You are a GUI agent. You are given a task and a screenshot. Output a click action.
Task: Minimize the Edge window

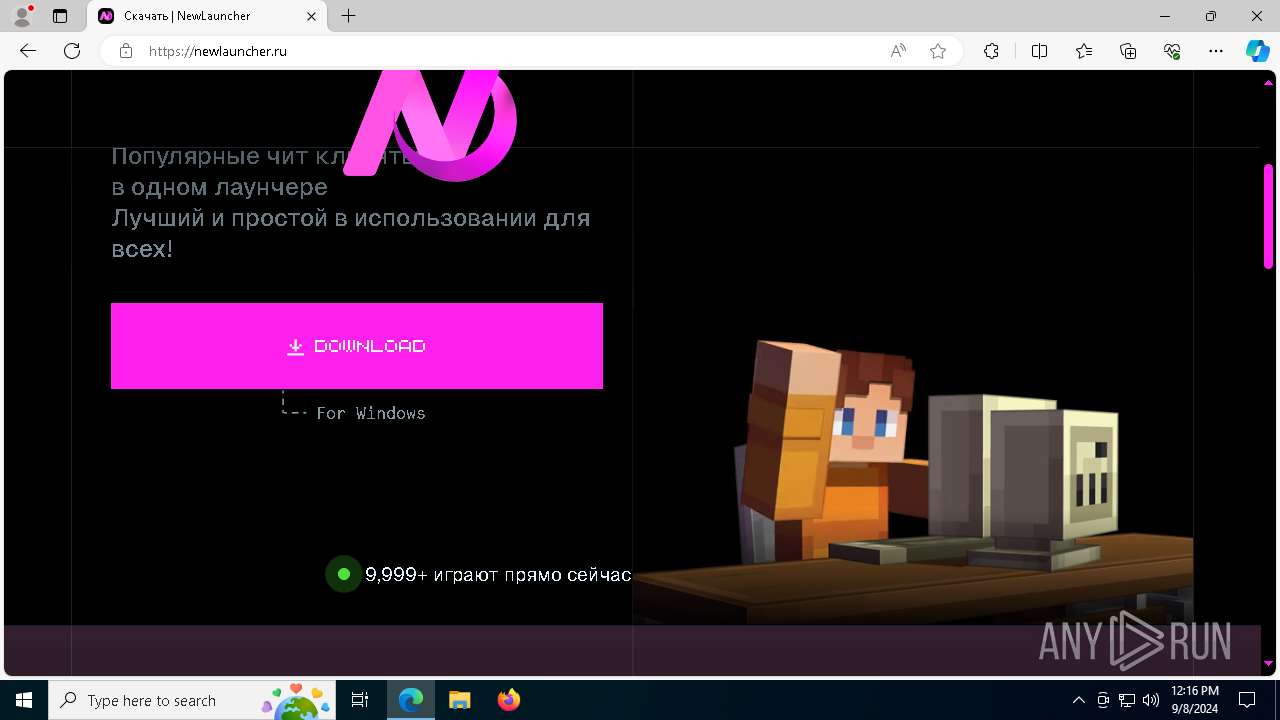click(1165, 16)
